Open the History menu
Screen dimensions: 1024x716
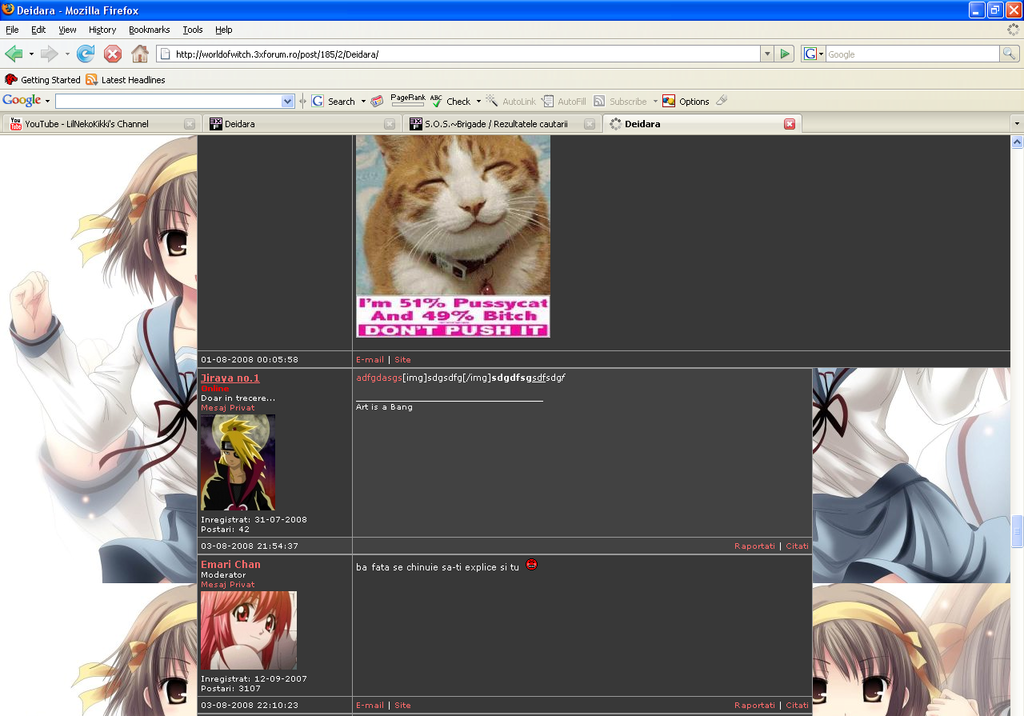coord(102,30)
